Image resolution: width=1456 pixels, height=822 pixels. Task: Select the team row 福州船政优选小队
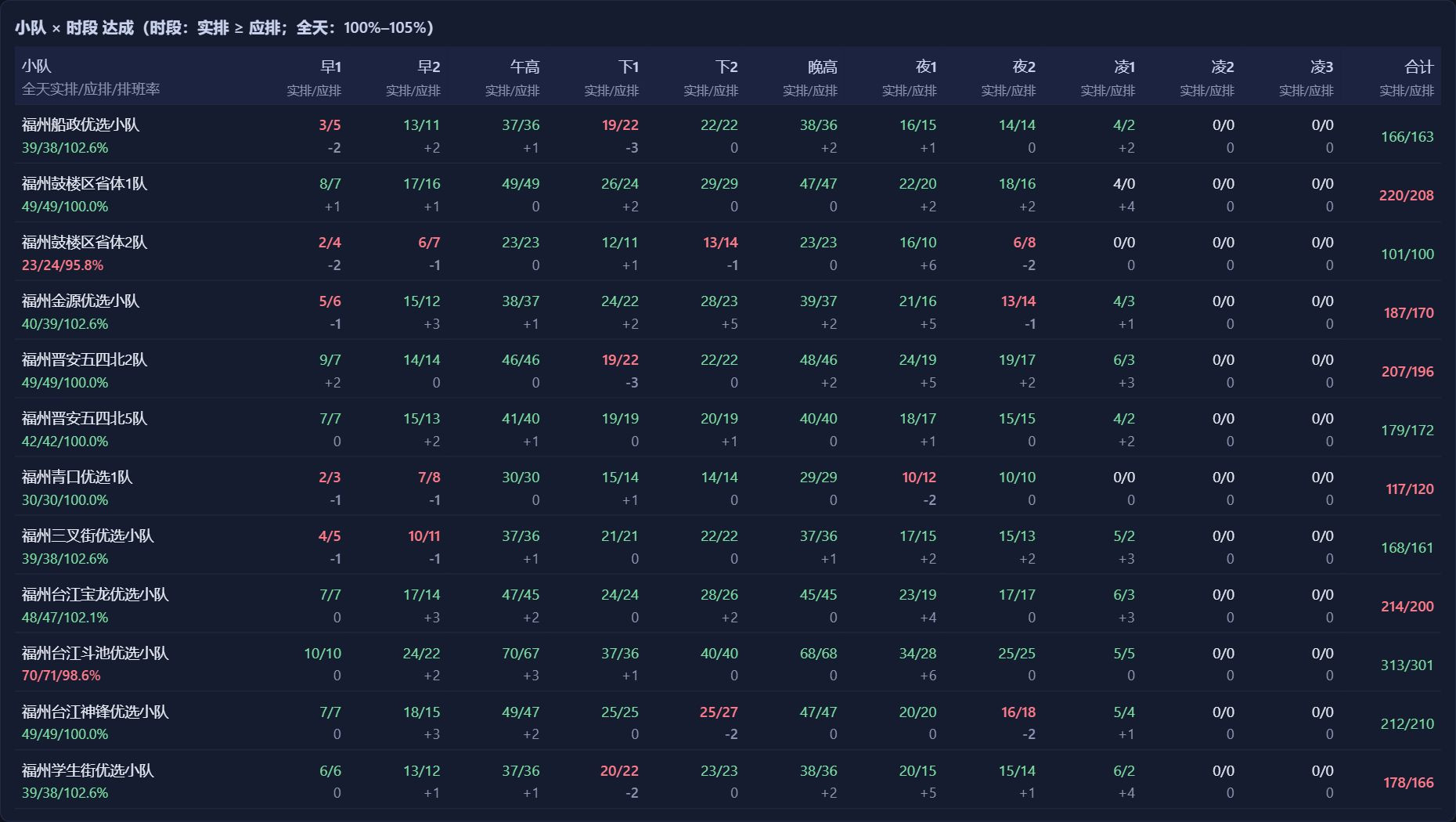click(x=728, y=135)
